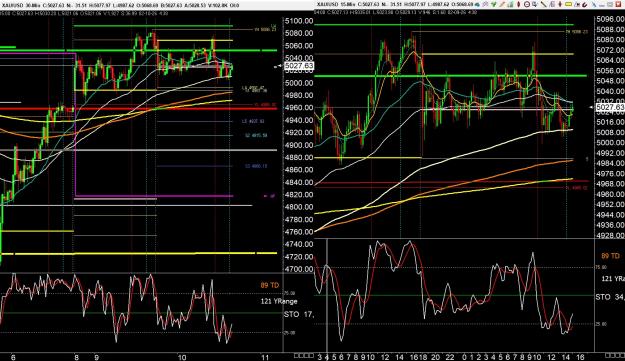Select the thick red horizontal line on left chart

[x=138, y=108]
